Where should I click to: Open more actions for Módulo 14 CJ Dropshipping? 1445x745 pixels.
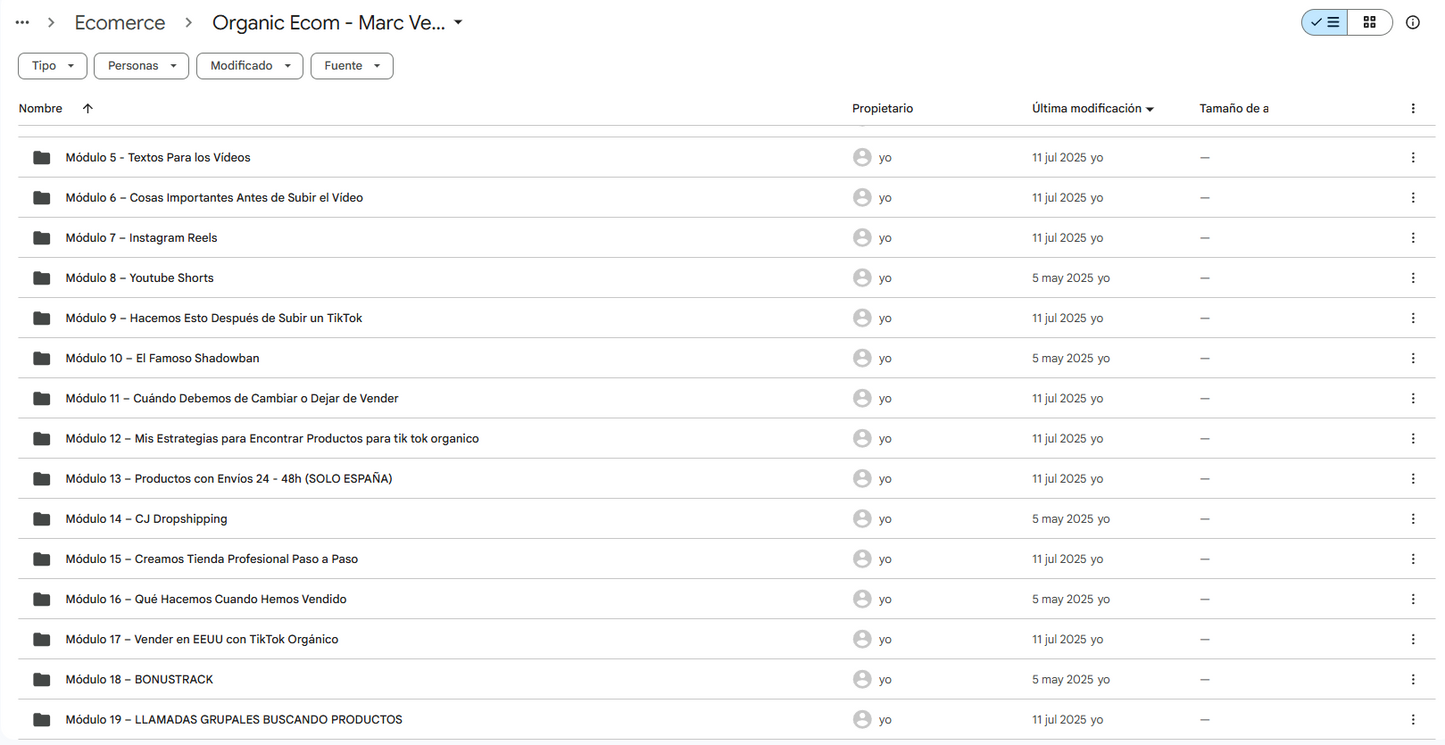click(1413, 519)
